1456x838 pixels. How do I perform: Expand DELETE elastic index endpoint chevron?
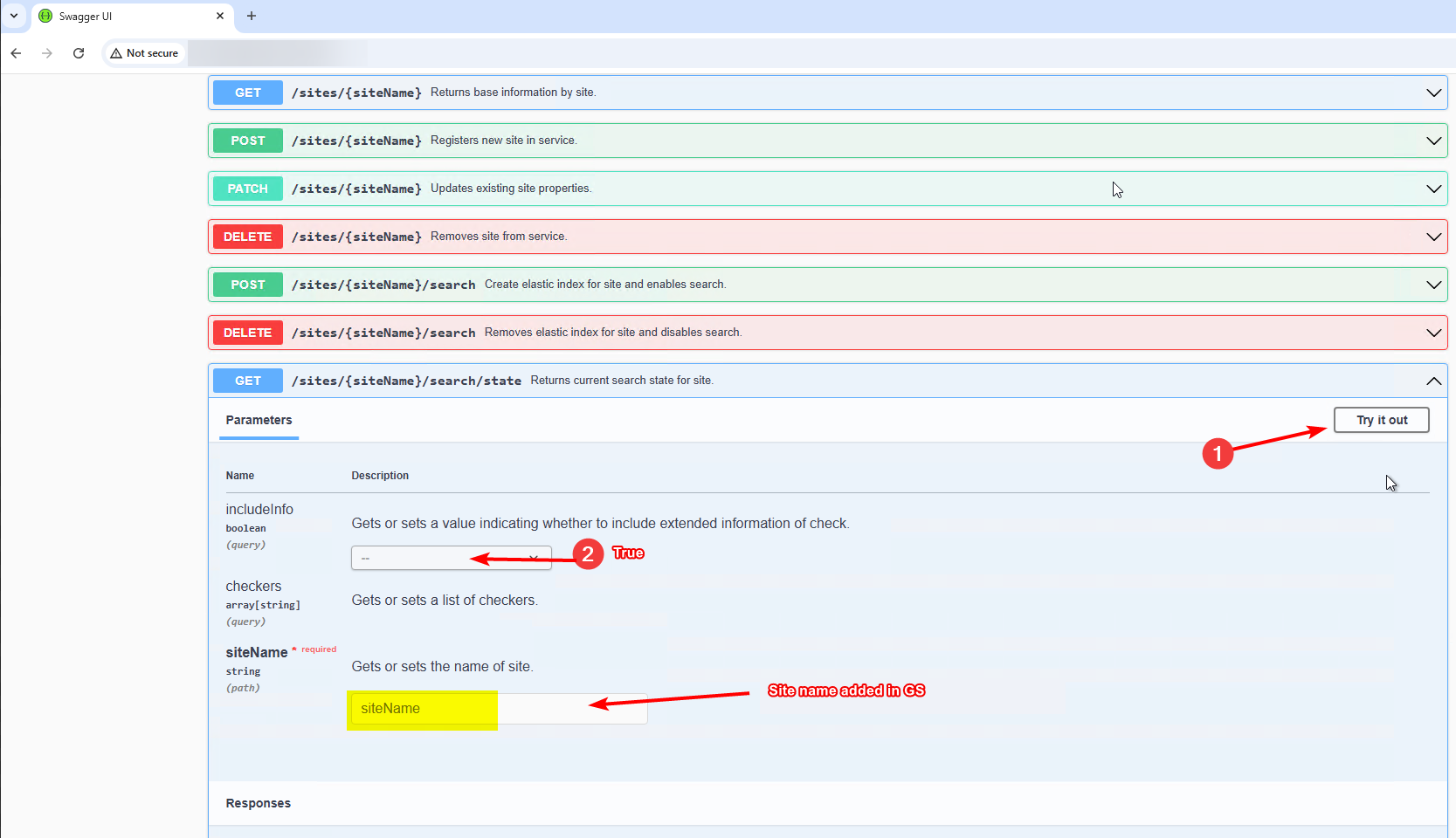point(1433,333)
